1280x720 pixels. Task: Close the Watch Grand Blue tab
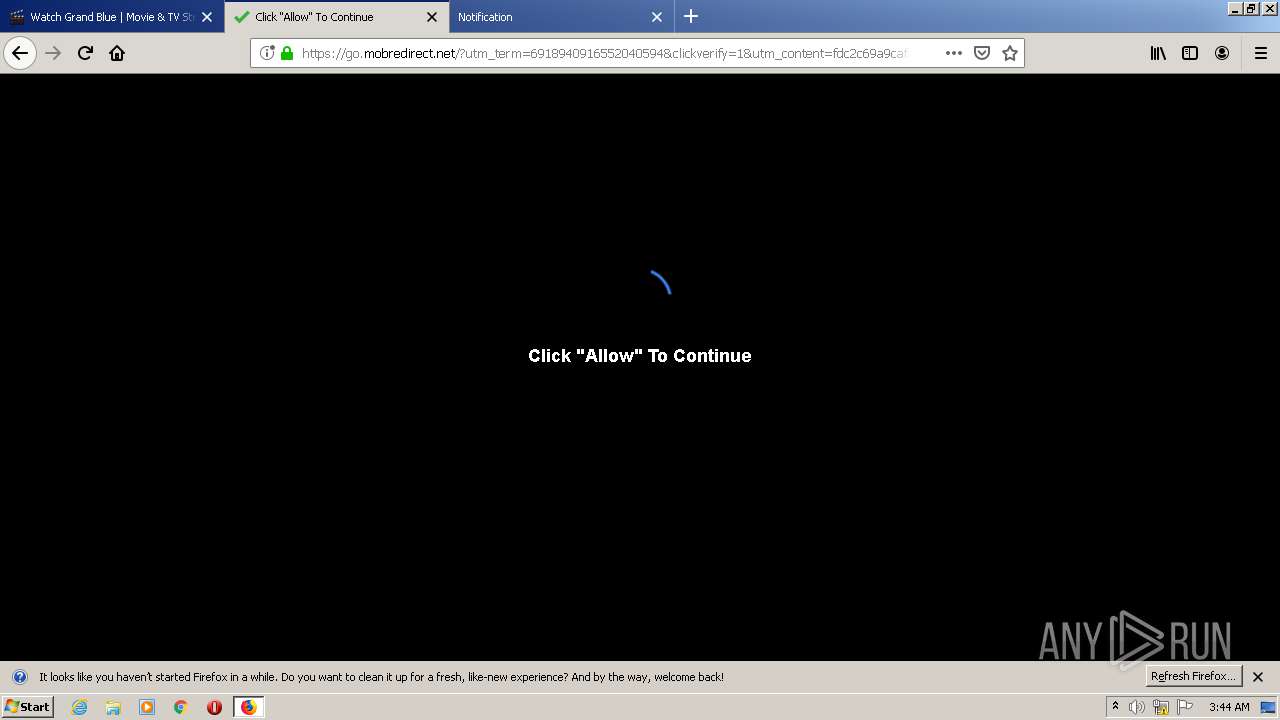point(207,17)
